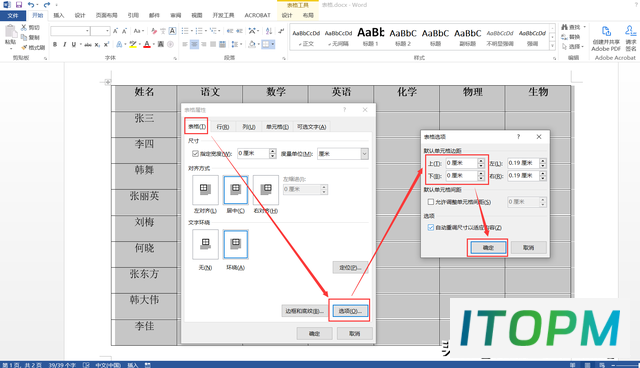Select the Center alignment option in Table Properties
The image size is (640, 368).
click(x=236, y=190)
